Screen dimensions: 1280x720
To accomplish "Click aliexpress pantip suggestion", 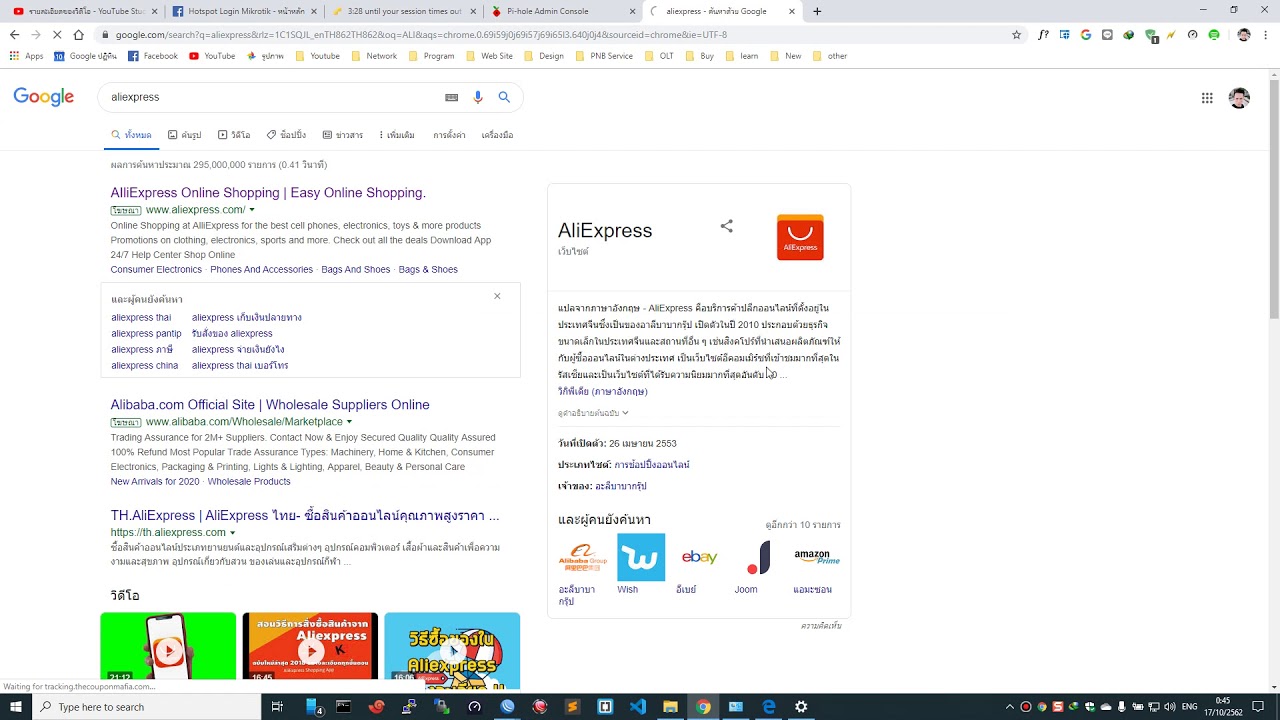I will point(146,334).
